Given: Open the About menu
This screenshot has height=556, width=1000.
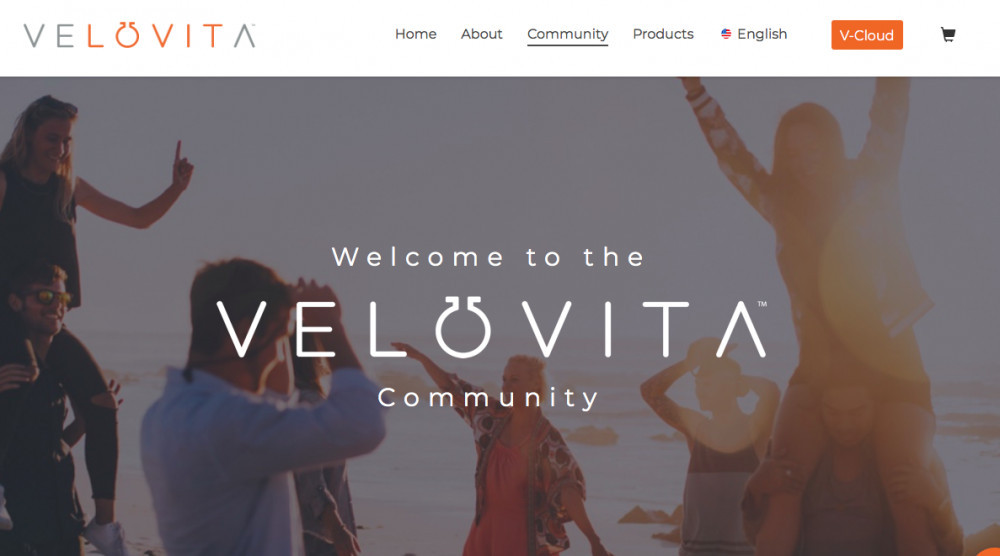Looking at the screenshot, I should click(482, 34).
